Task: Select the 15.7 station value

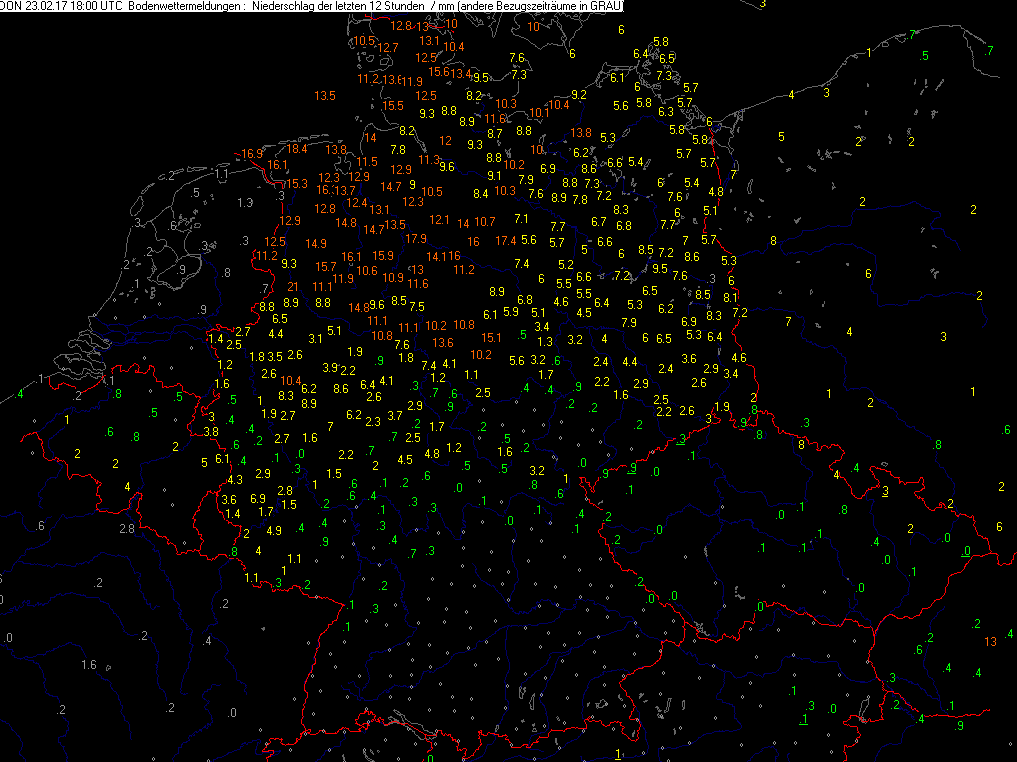Action: point(326,266)
